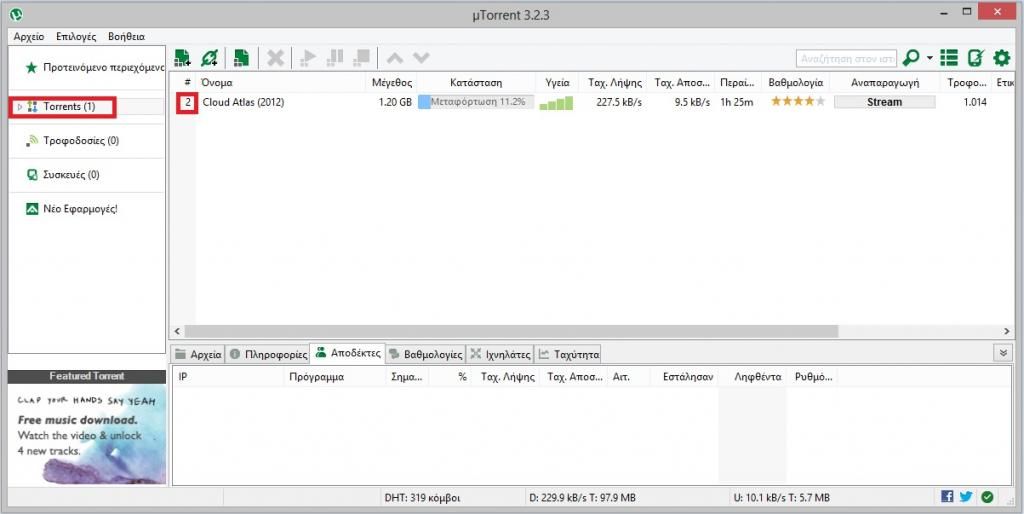Image resolution: width=1024 pixels, height=514 pixels.
Task: Switch to the Βαθμολογίες tab
Action: coord(425,355)
